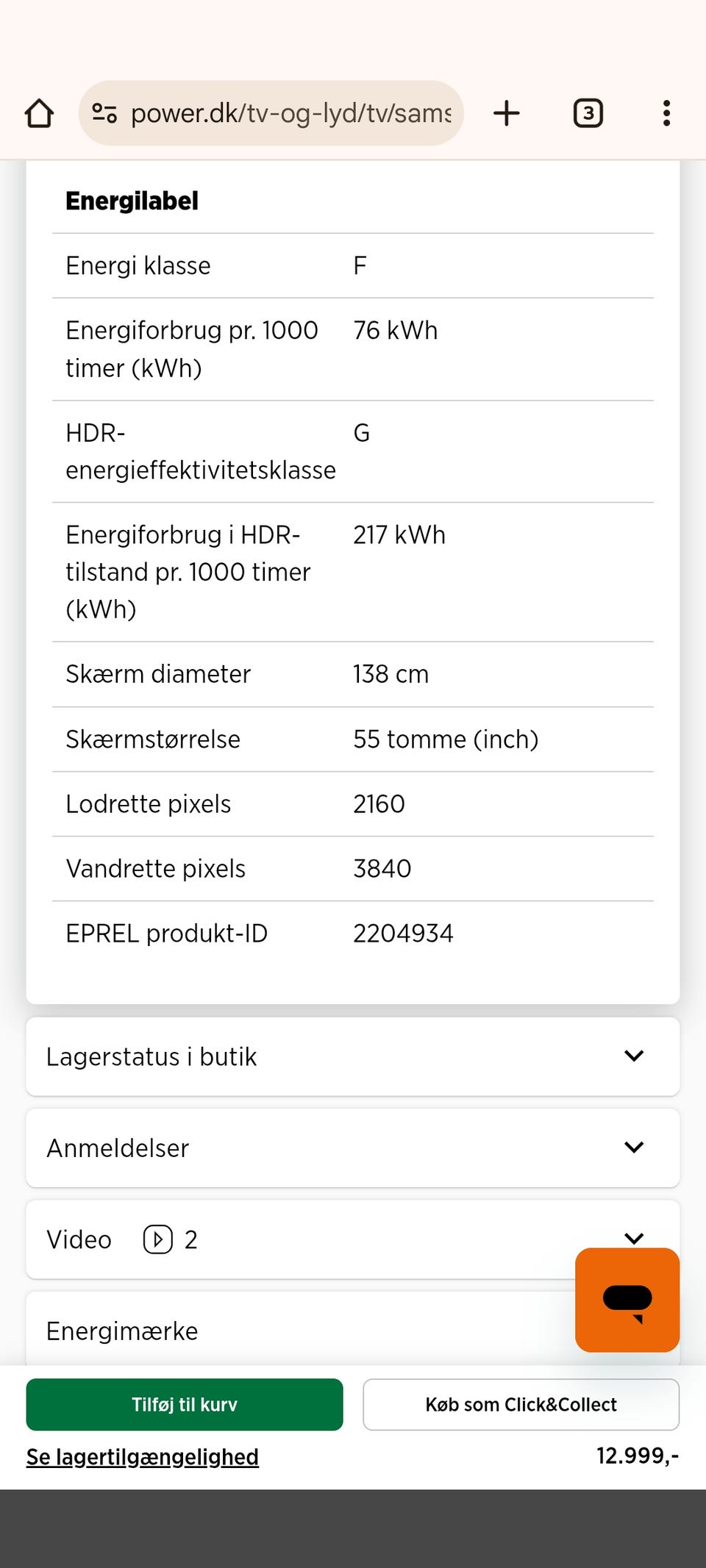Tap the power.dk URL address field
The height and width of the screenshot is (1568, 706).
(x=290, y=113)
